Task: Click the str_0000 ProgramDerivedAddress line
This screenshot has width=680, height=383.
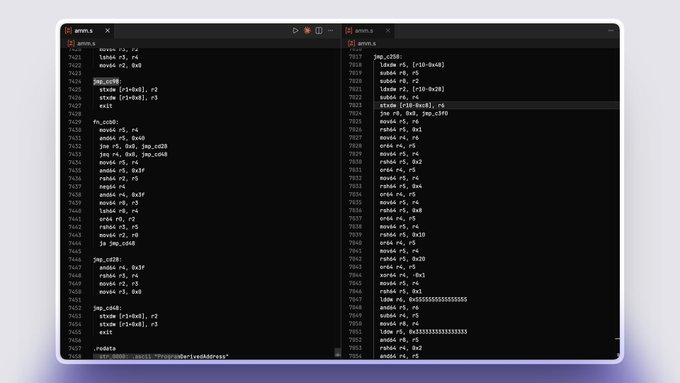Action: [164, 357]
